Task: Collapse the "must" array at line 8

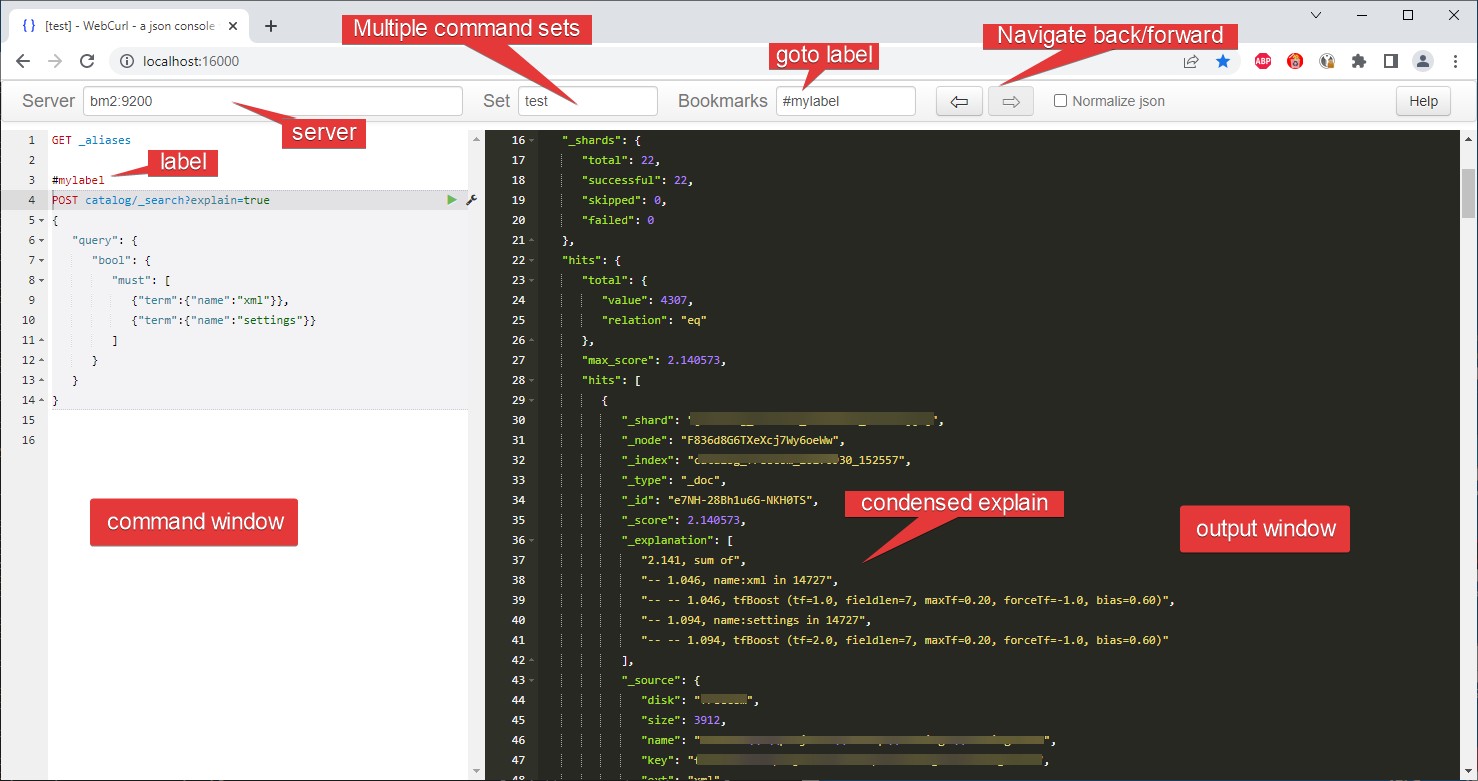Action: tap(42, 280)
